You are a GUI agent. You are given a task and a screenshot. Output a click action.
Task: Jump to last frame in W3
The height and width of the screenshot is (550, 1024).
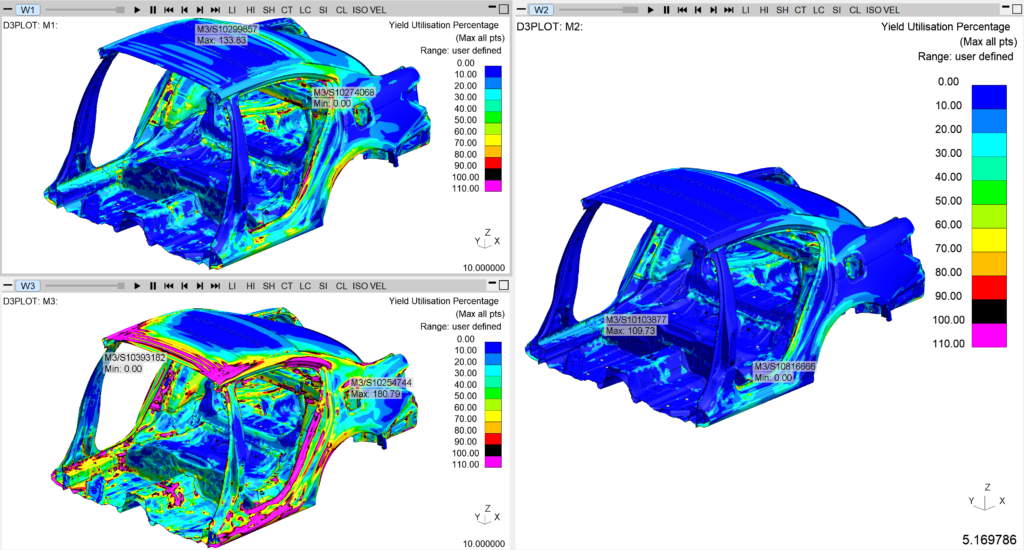(216, 286)
